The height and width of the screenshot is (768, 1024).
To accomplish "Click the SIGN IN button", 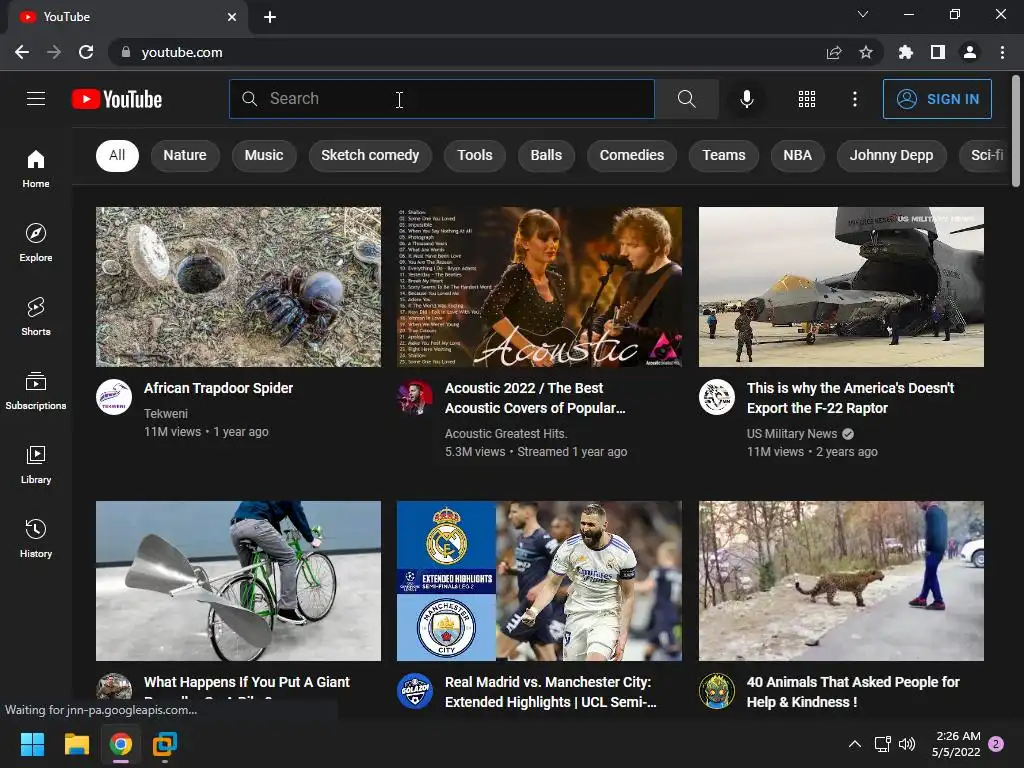I will pyautogui.click(x=937, y=99).
